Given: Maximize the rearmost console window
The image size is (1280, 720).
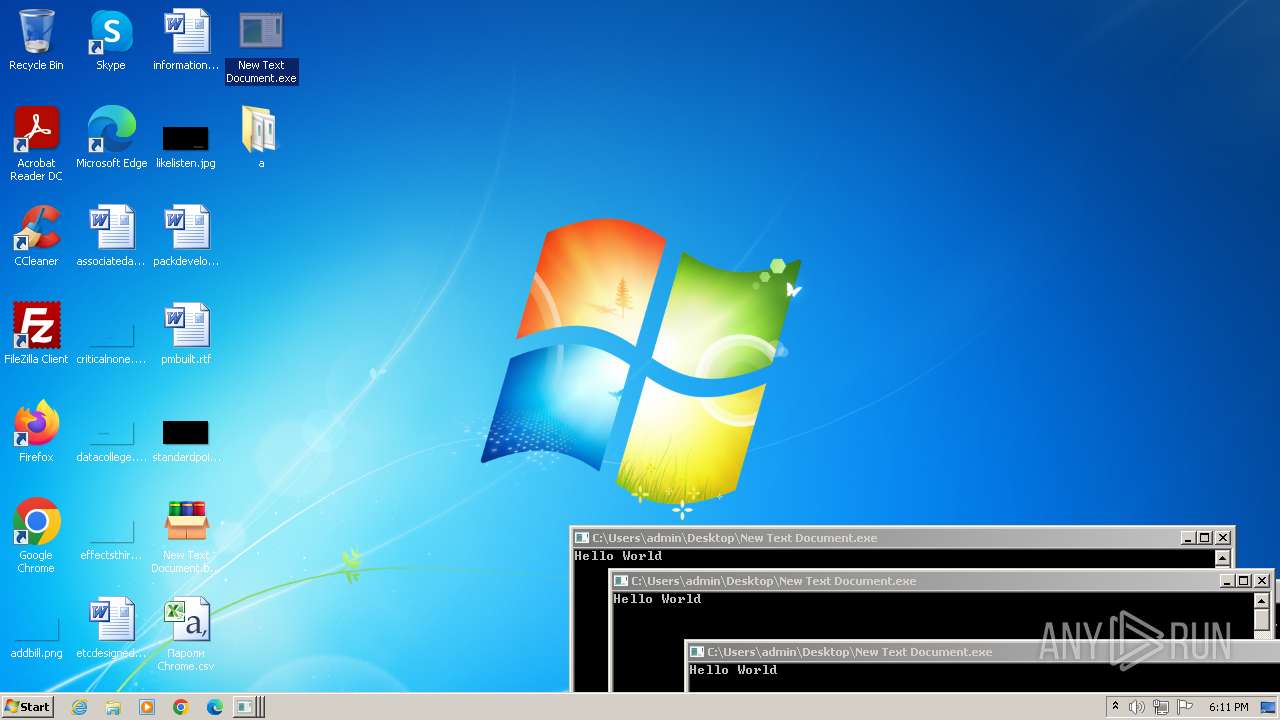Looking at the screenshot, I should [x=1204, y=538].
